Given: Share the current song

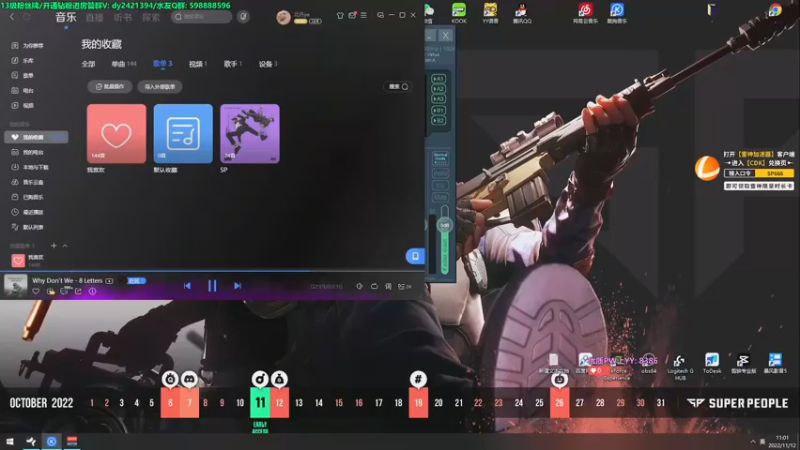Looking at the screenshot, I should (78, 291).
